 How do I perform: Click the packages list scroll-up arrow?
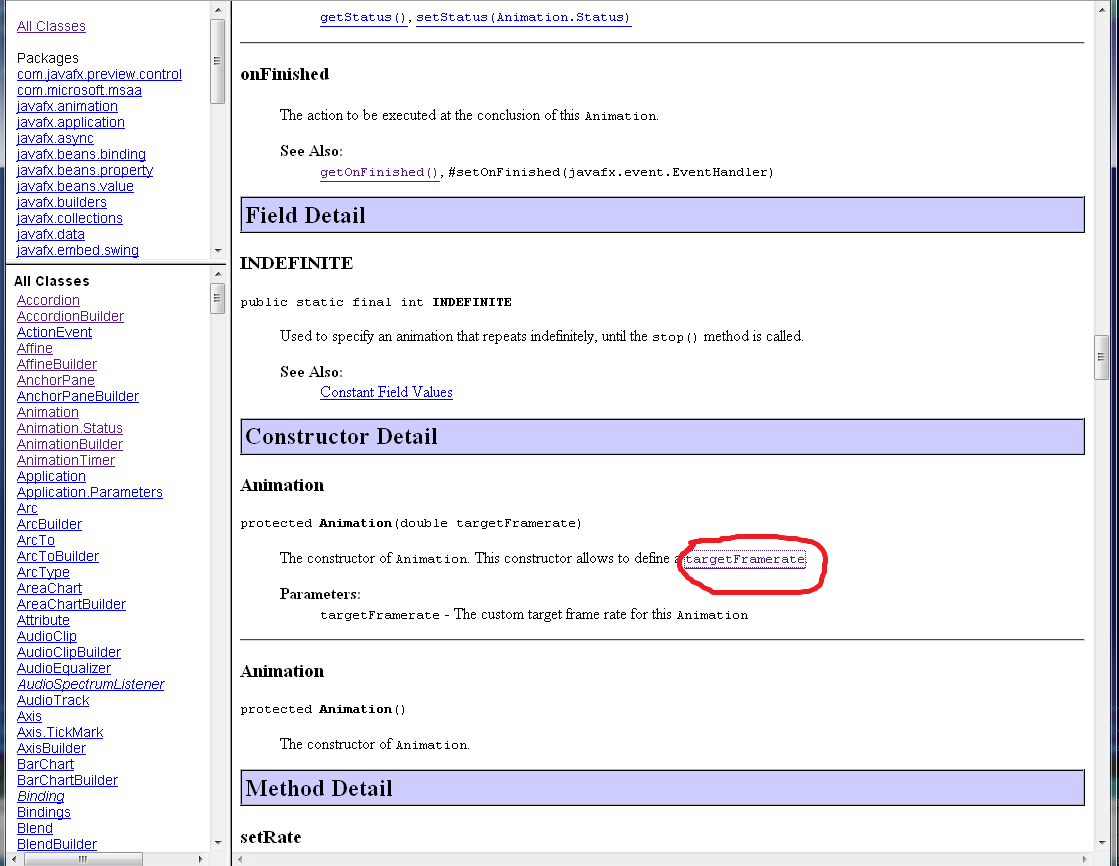coord(217,9)
